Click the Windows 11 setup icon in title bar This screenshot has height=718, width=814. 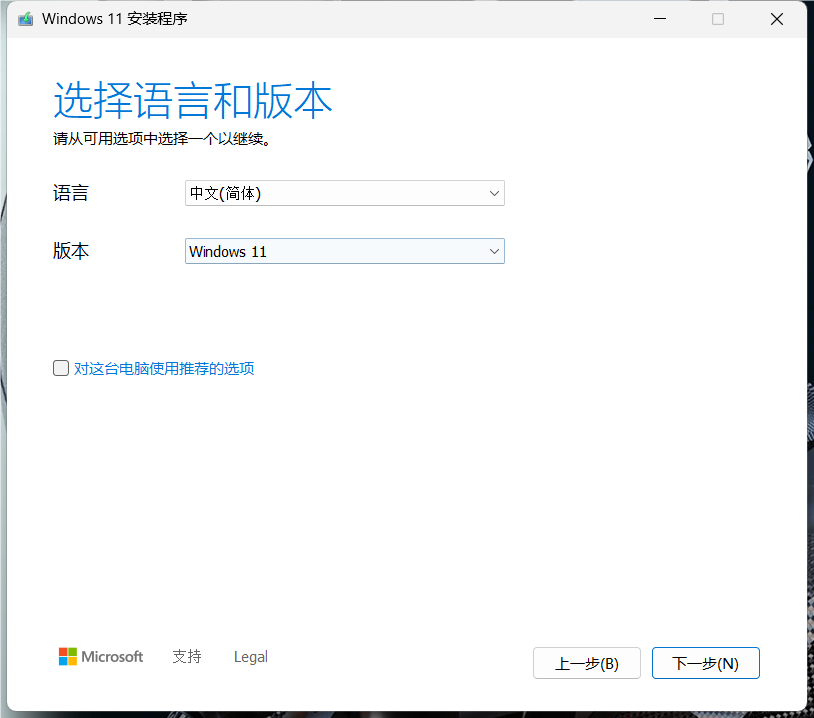click(x=25, y=19)
